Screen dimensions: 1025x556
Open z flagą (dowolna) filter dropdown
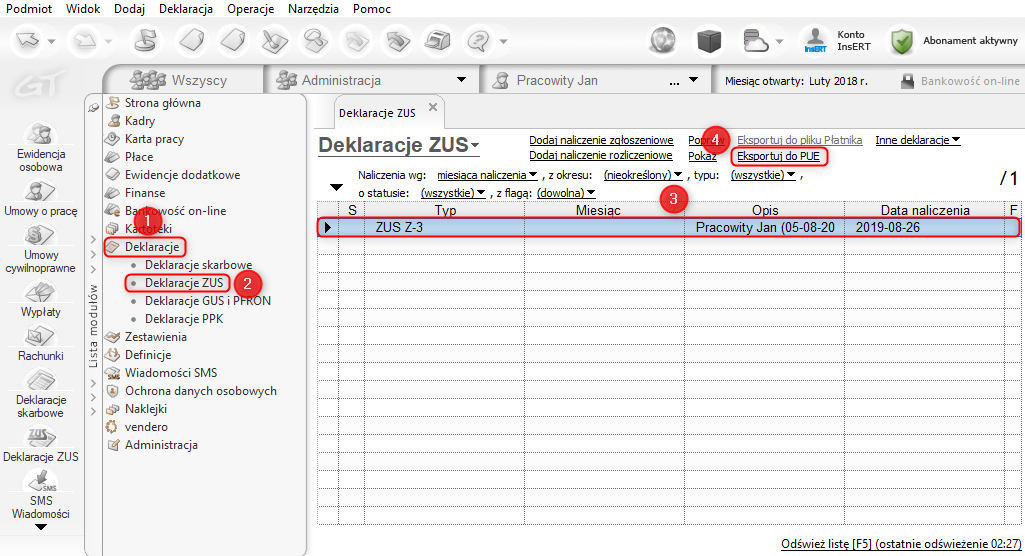point(566,193)
